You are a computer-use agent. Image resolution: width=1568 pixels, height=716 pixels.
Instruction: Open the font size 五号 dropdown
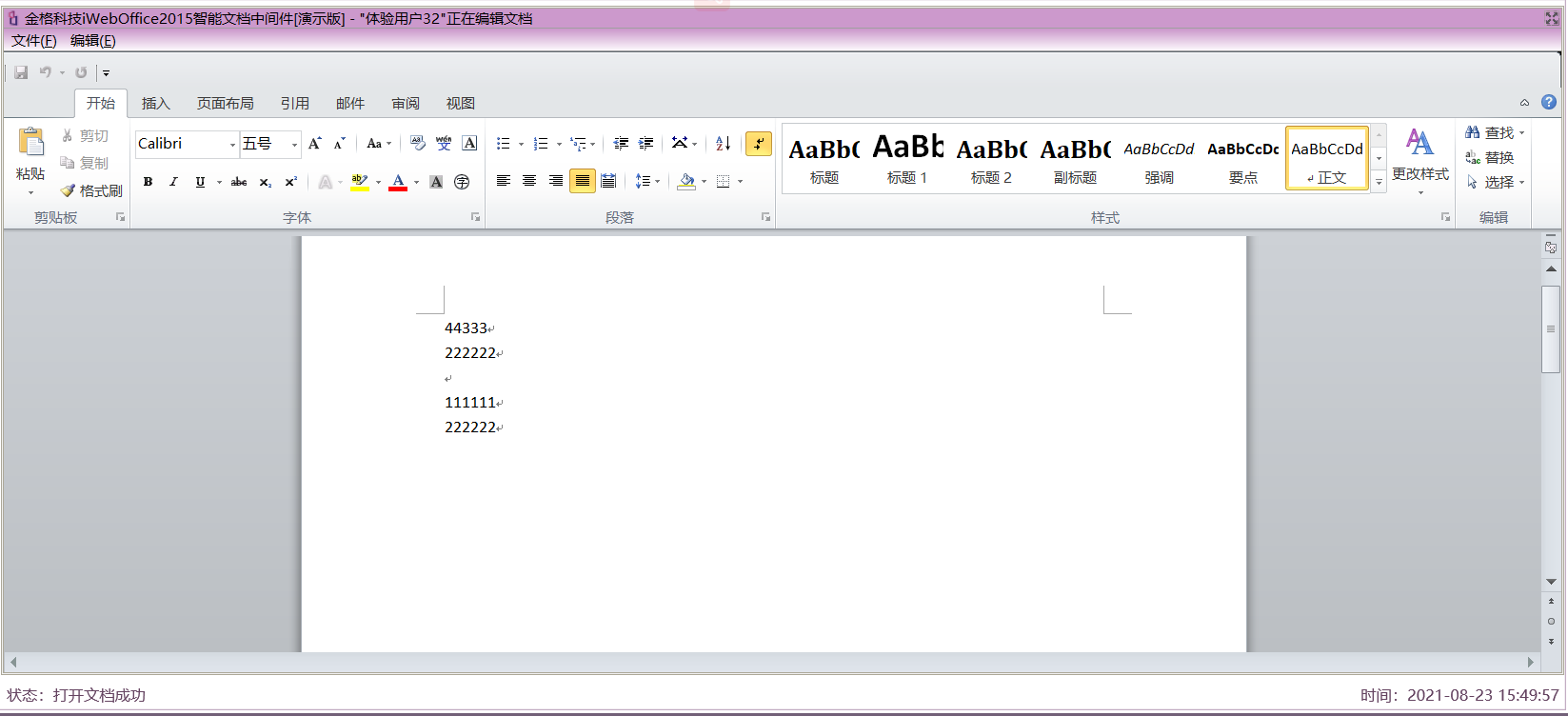tap(294, 145)
